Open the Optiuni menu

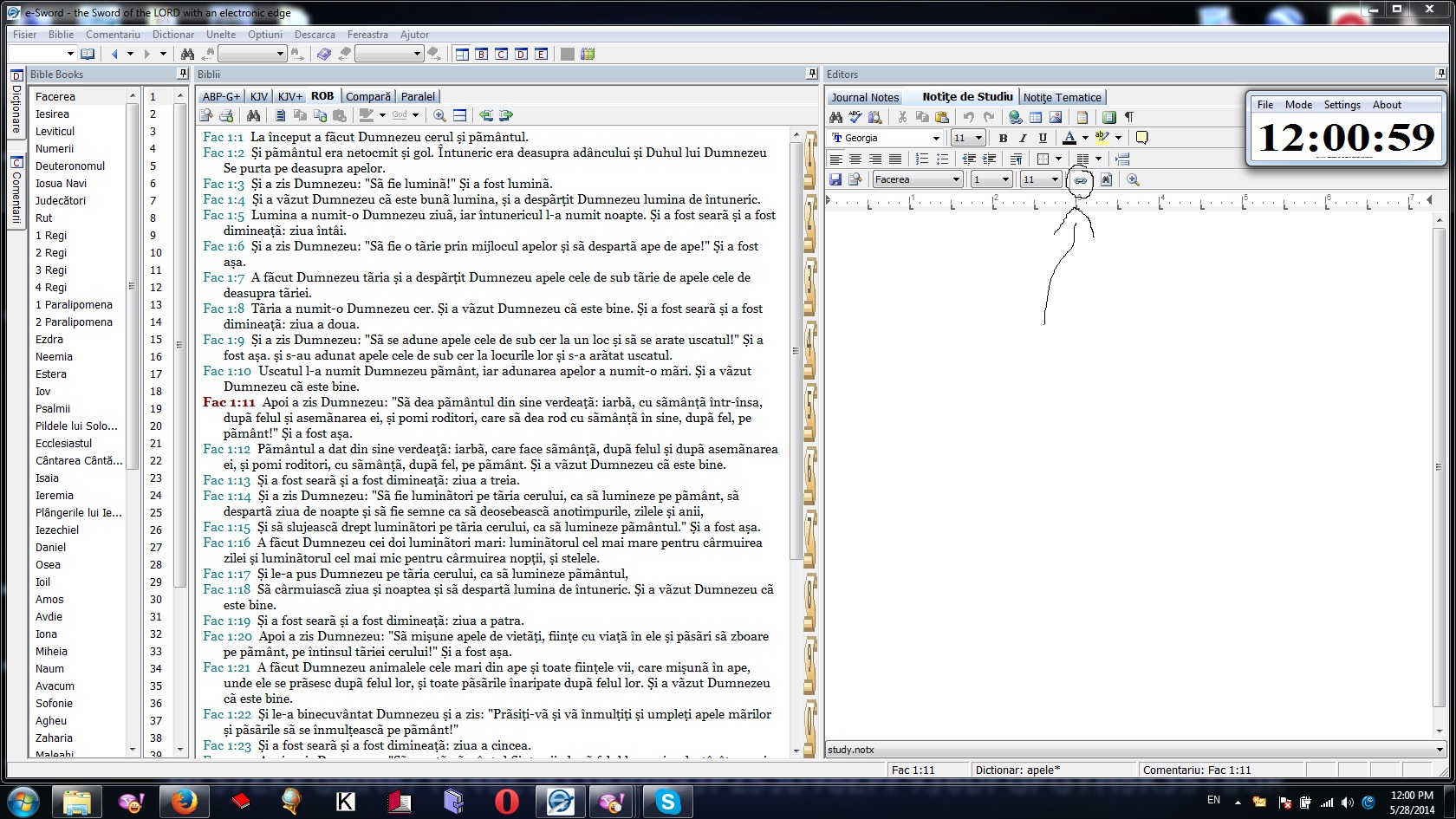265,35
